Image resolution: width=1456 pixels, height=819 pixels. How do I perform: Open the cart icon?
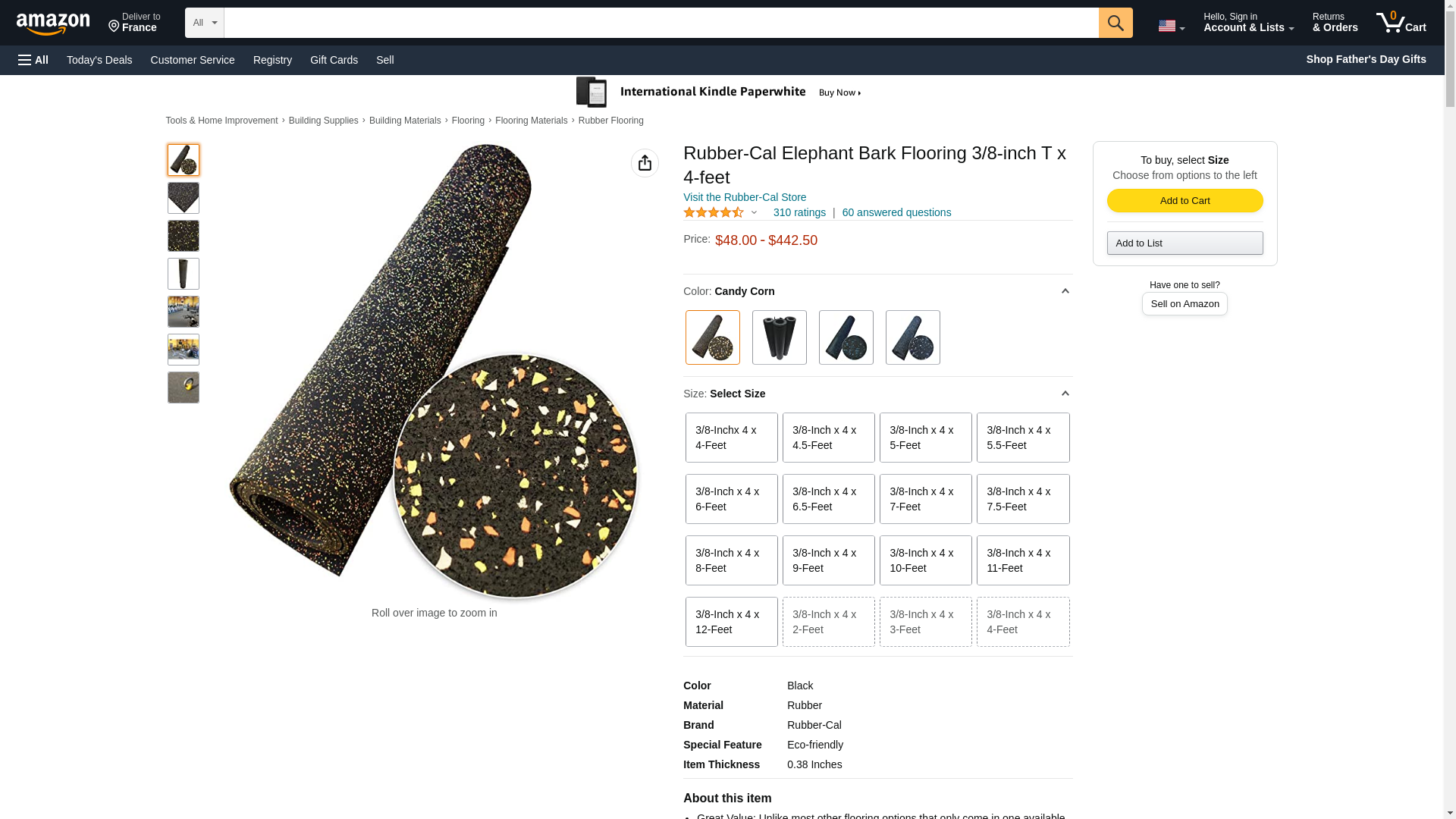coord(1401,23)
